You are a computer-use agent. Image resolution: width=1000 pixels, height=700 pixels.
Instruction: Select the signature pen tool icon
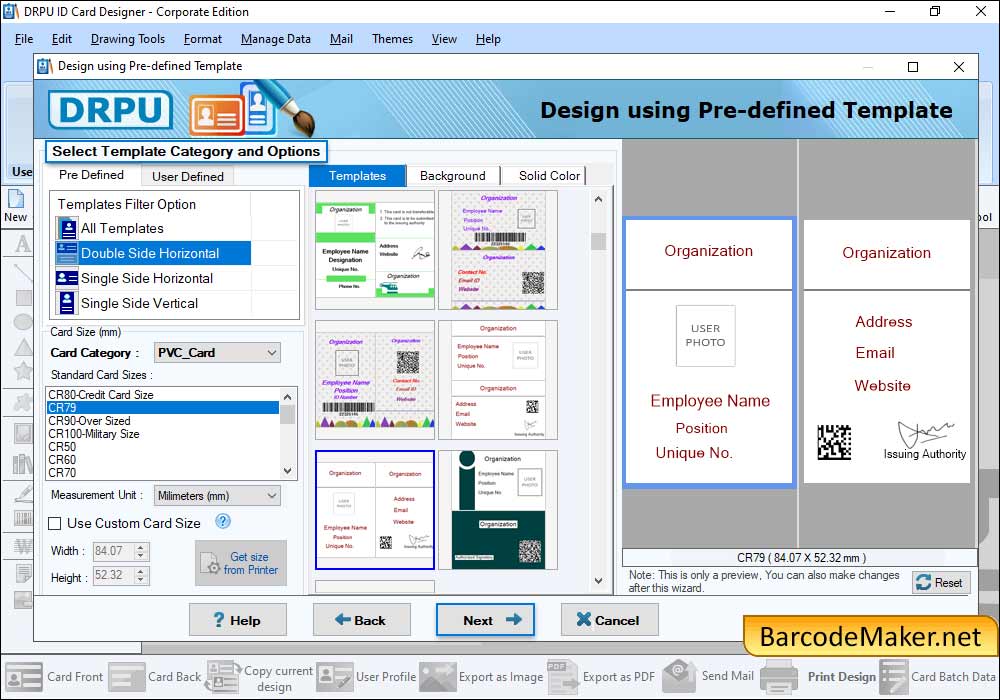click(x=23, y=493)
